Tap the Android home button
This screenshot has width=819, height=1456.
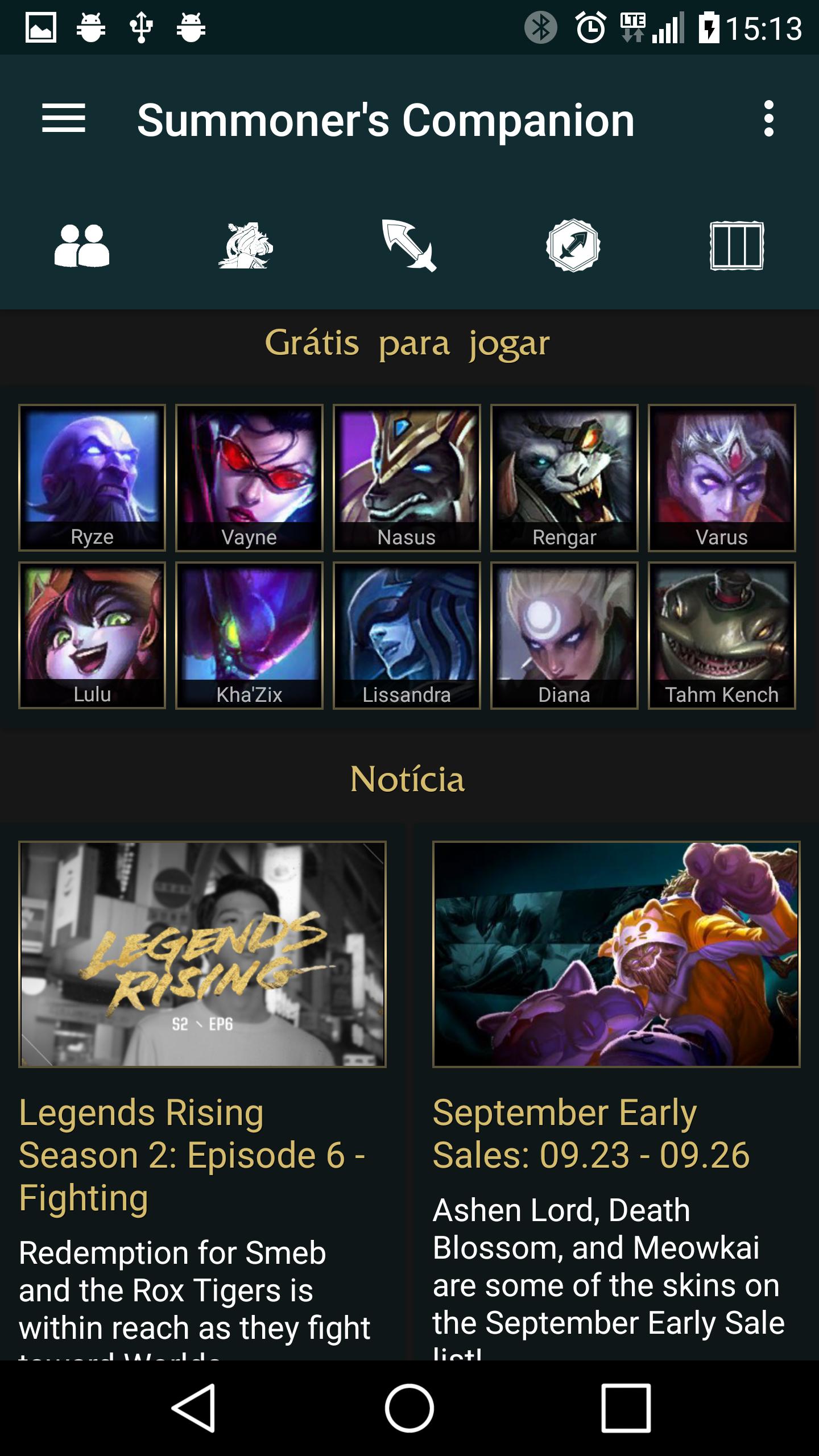pos(409,1408)
